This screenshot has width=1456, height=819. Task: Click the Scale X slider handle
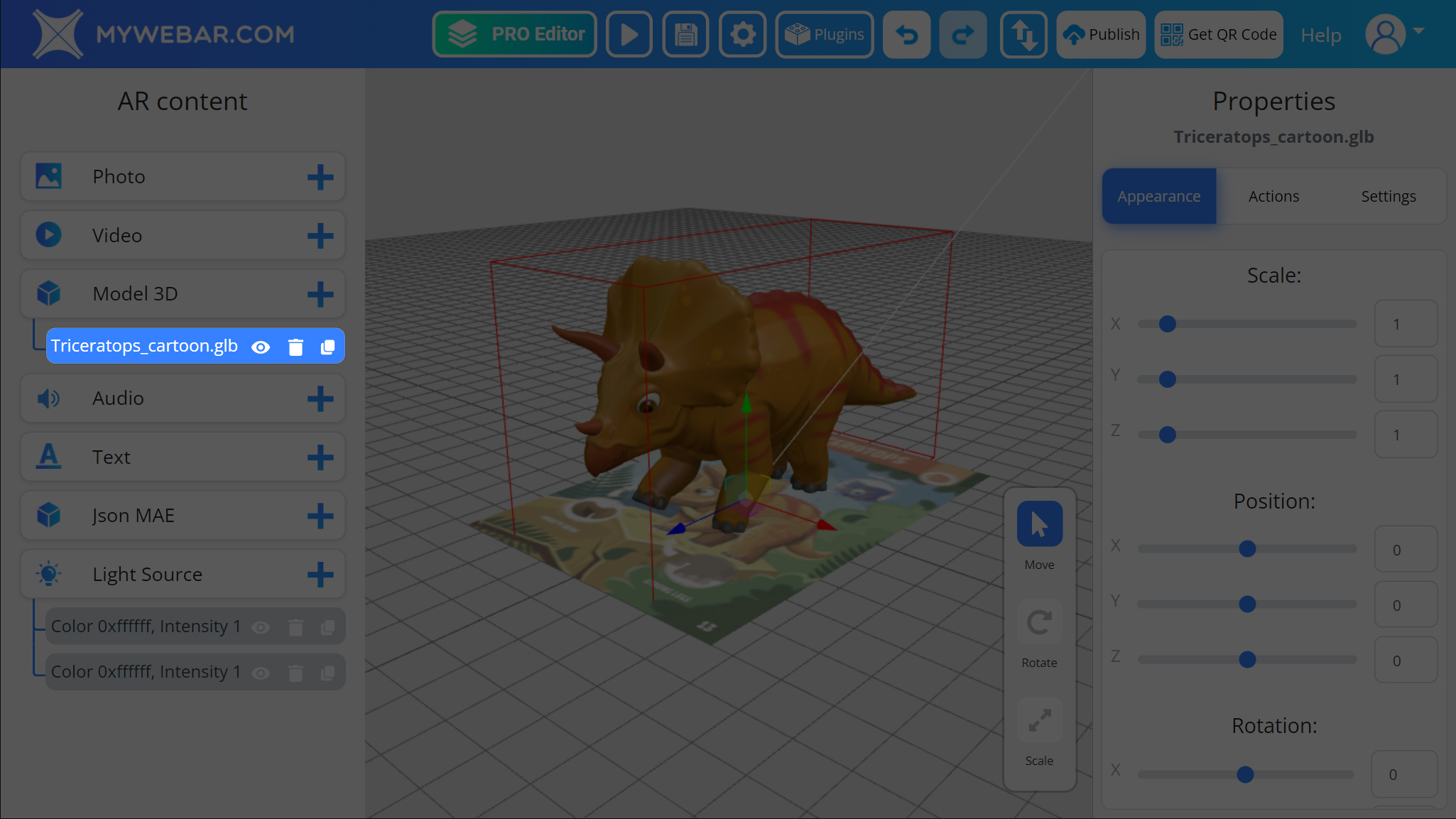(1167, 324)
